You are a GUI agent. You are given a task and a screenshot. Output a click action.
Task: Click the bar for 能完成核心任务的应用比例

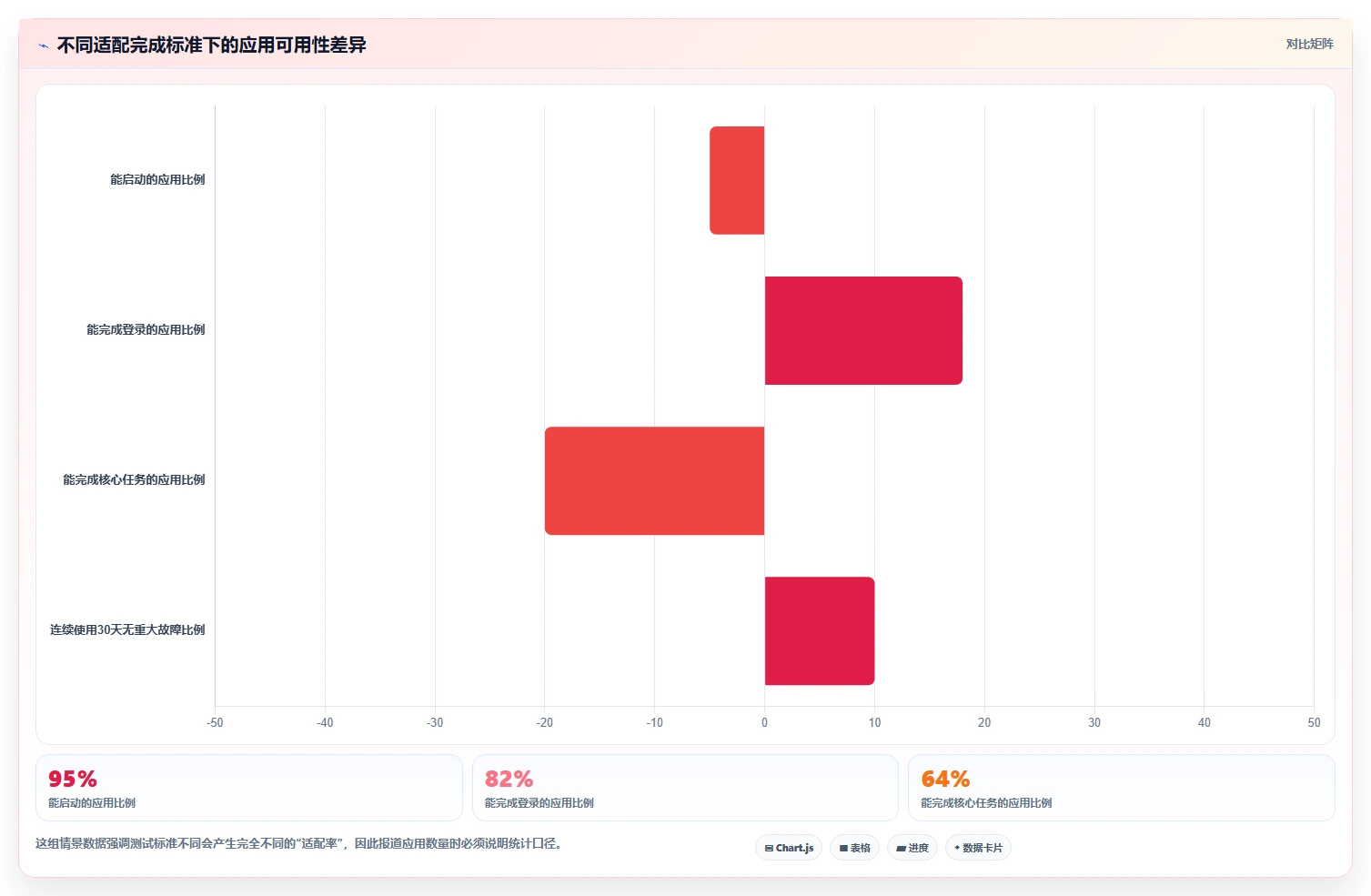(x=654, y=480)
